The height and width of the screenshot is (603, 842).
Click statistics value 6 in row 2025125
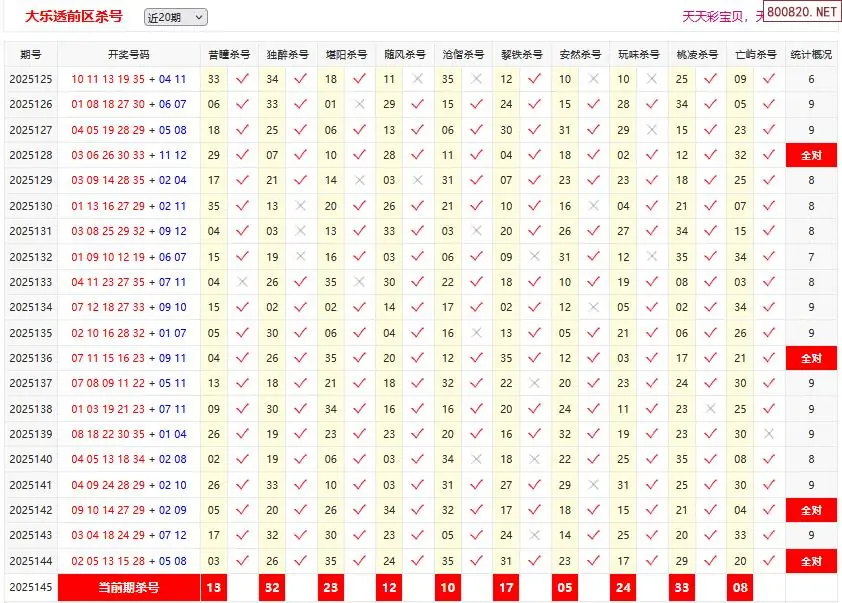pos(811,79)
